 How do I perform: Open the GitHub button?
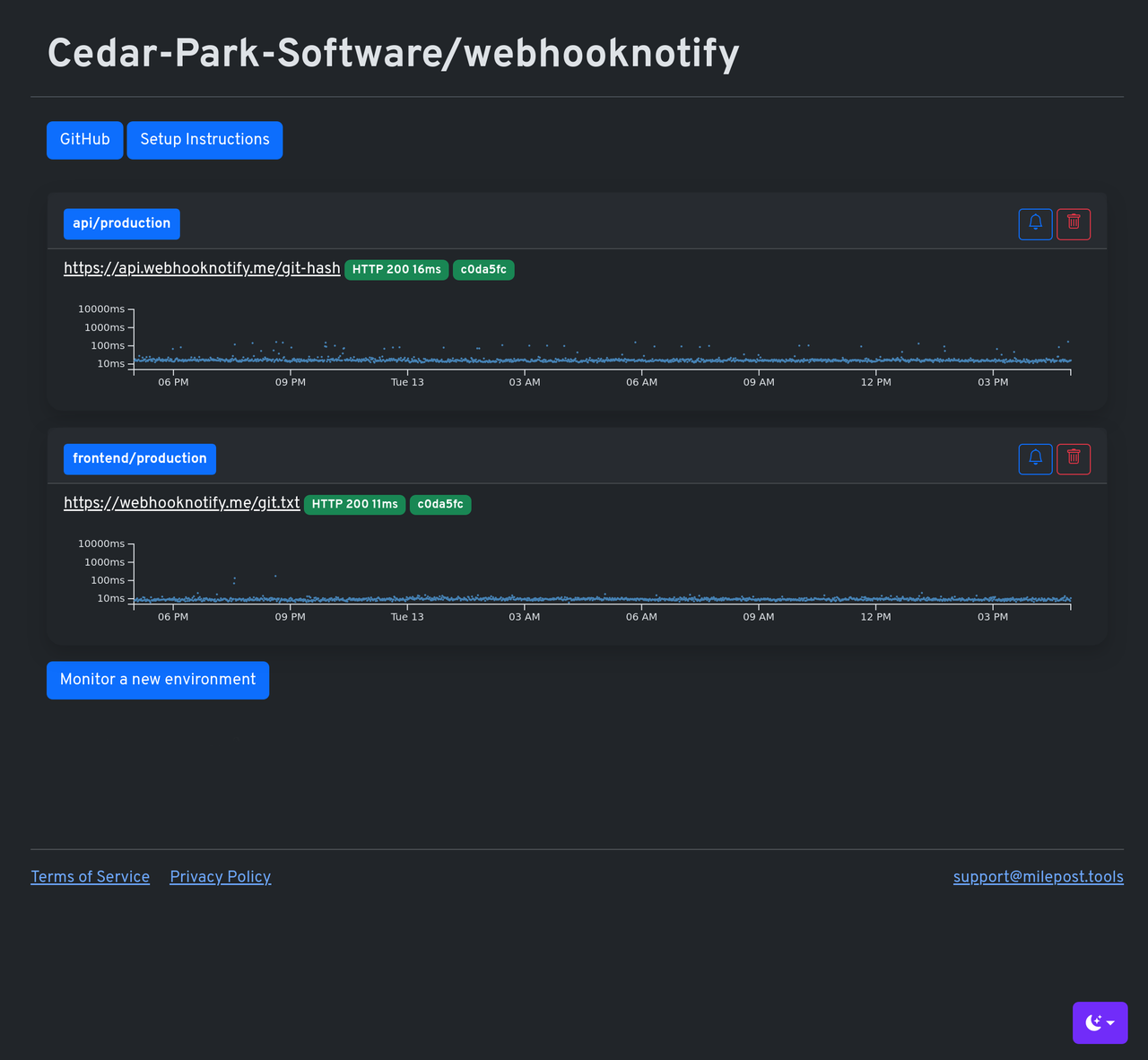point(84,140)
